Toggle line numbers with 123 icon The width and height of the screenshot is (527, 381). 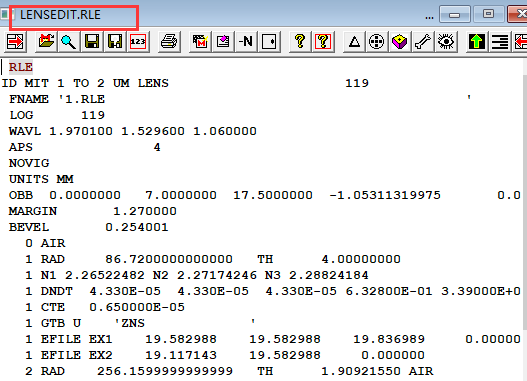coord(138,42)
